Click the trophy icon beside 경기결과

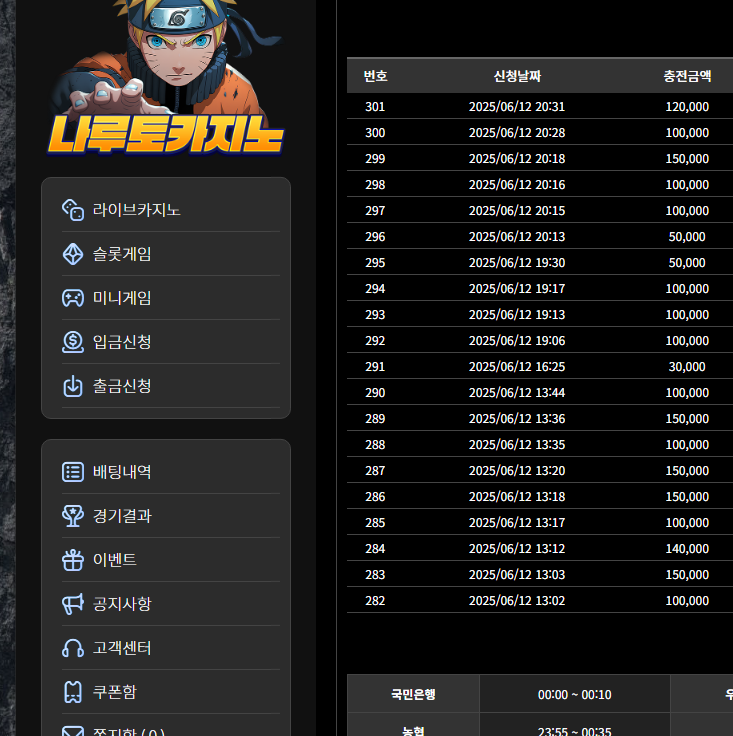click(x=73, y=516)
